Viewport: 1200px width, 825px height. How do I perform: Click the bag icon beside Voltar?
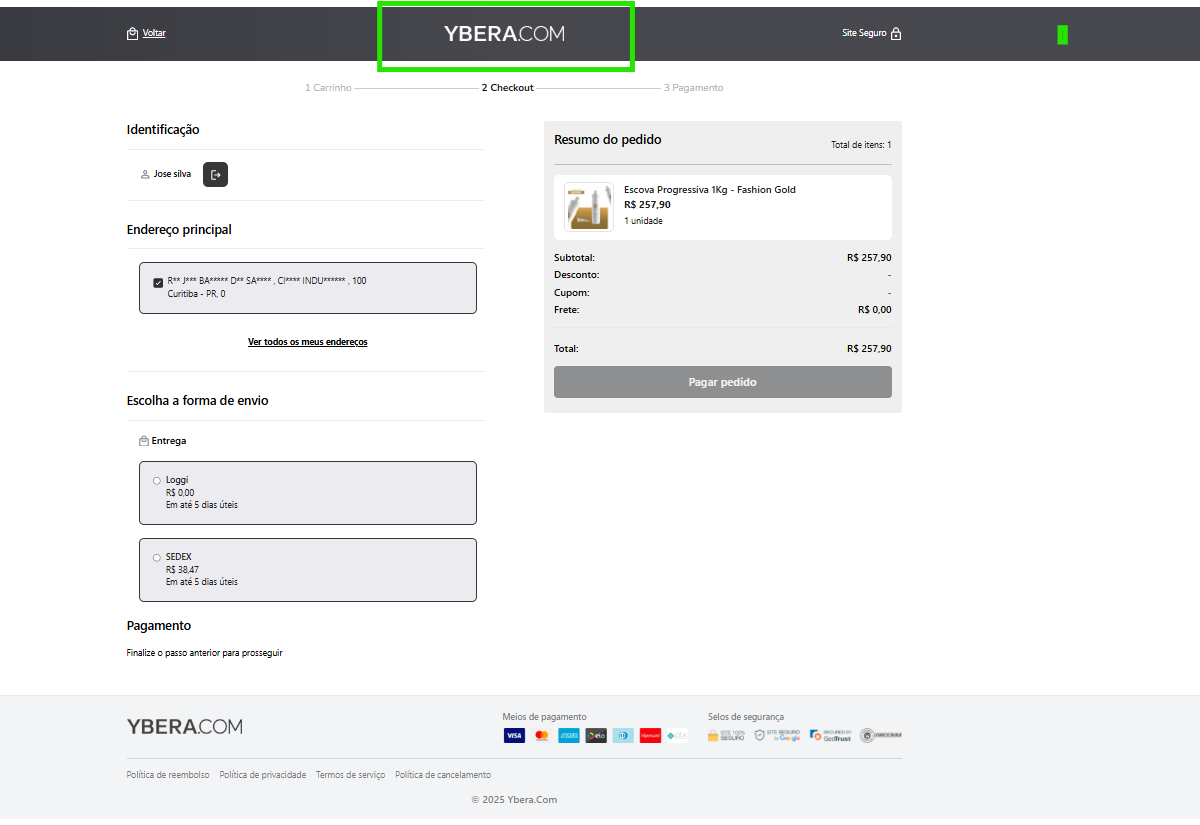click(x=132, y=33)
